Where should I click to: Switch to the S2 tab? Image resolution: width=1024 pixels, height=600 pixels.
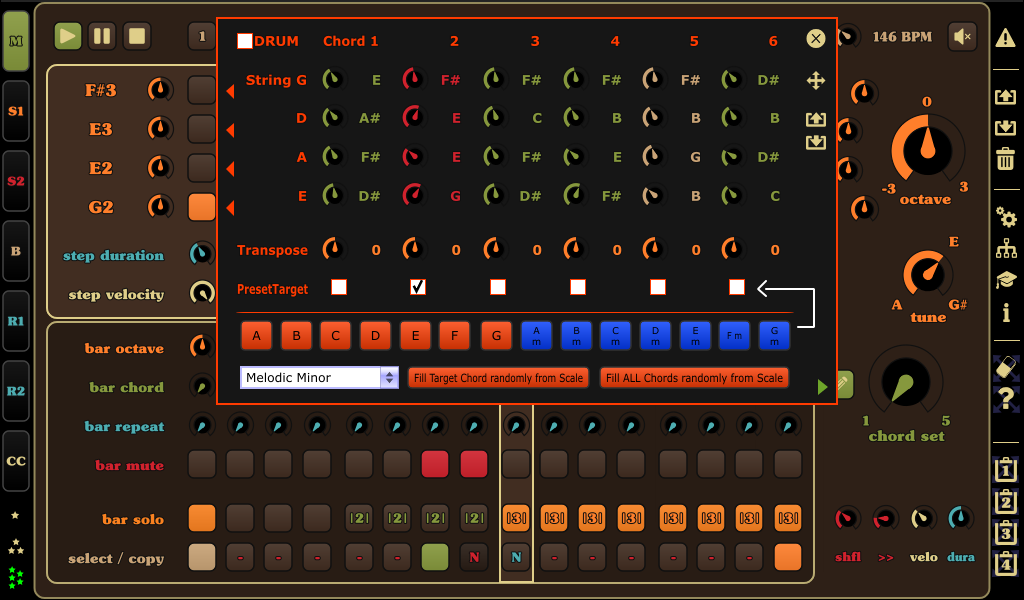pos(16,181)
